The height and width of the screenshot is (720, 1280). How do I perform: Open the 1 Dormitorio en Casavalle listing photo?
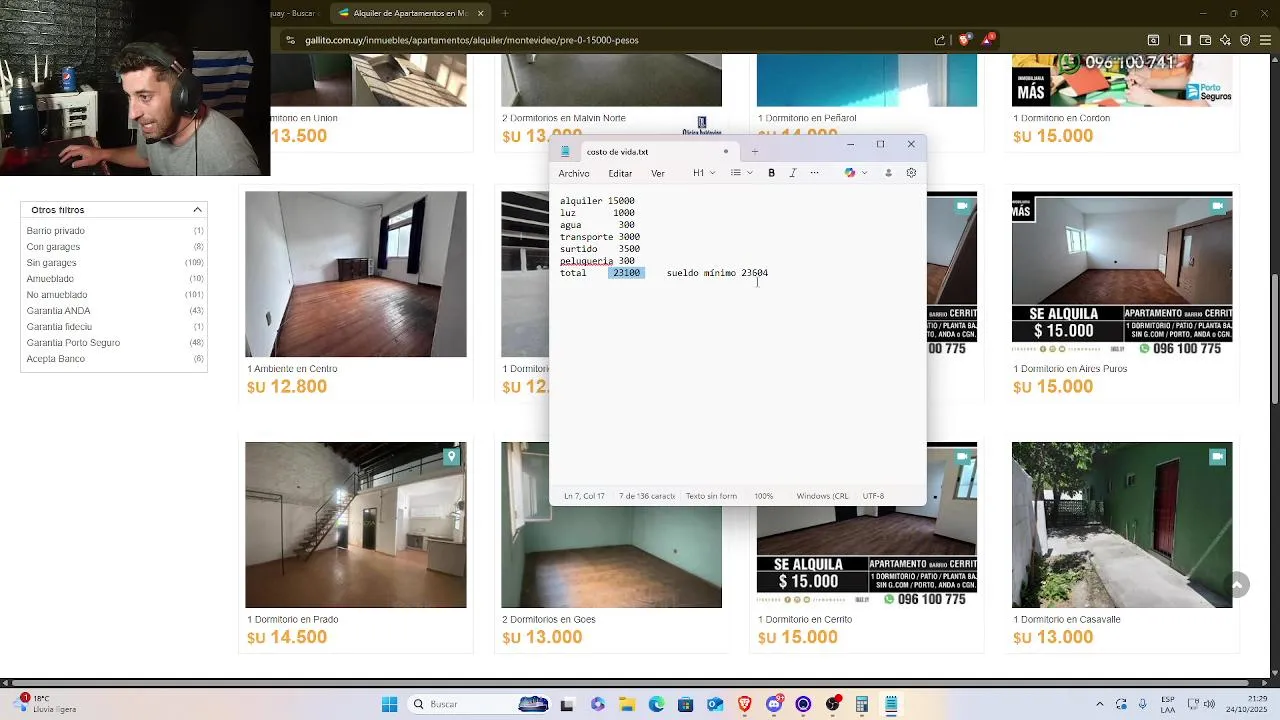(1122, 525)
